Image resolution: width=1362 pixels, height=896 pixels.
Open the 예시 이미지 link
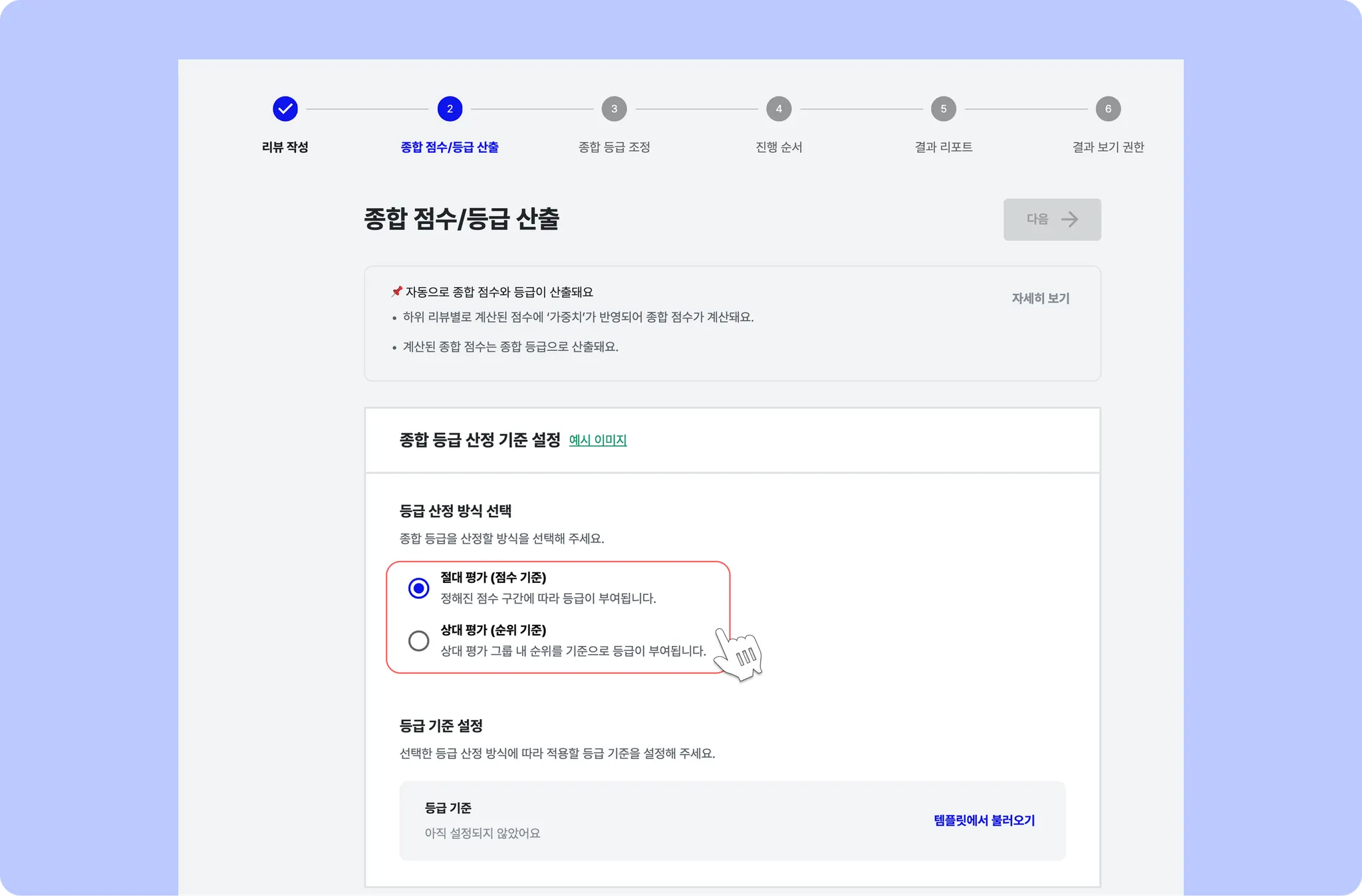597,440
